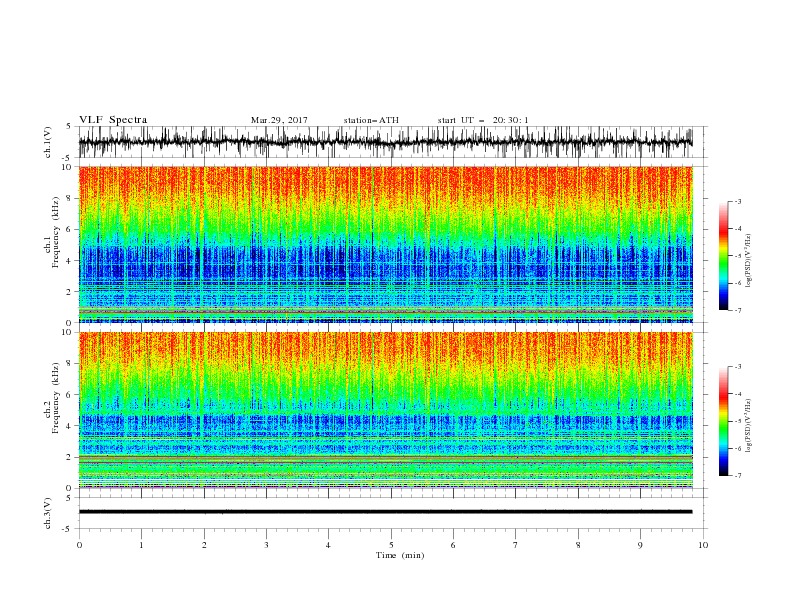Click the ch.3 flat waveform trace
Image resolution: width=792 pixels, height=612 pixels.
tap(386, 512)
